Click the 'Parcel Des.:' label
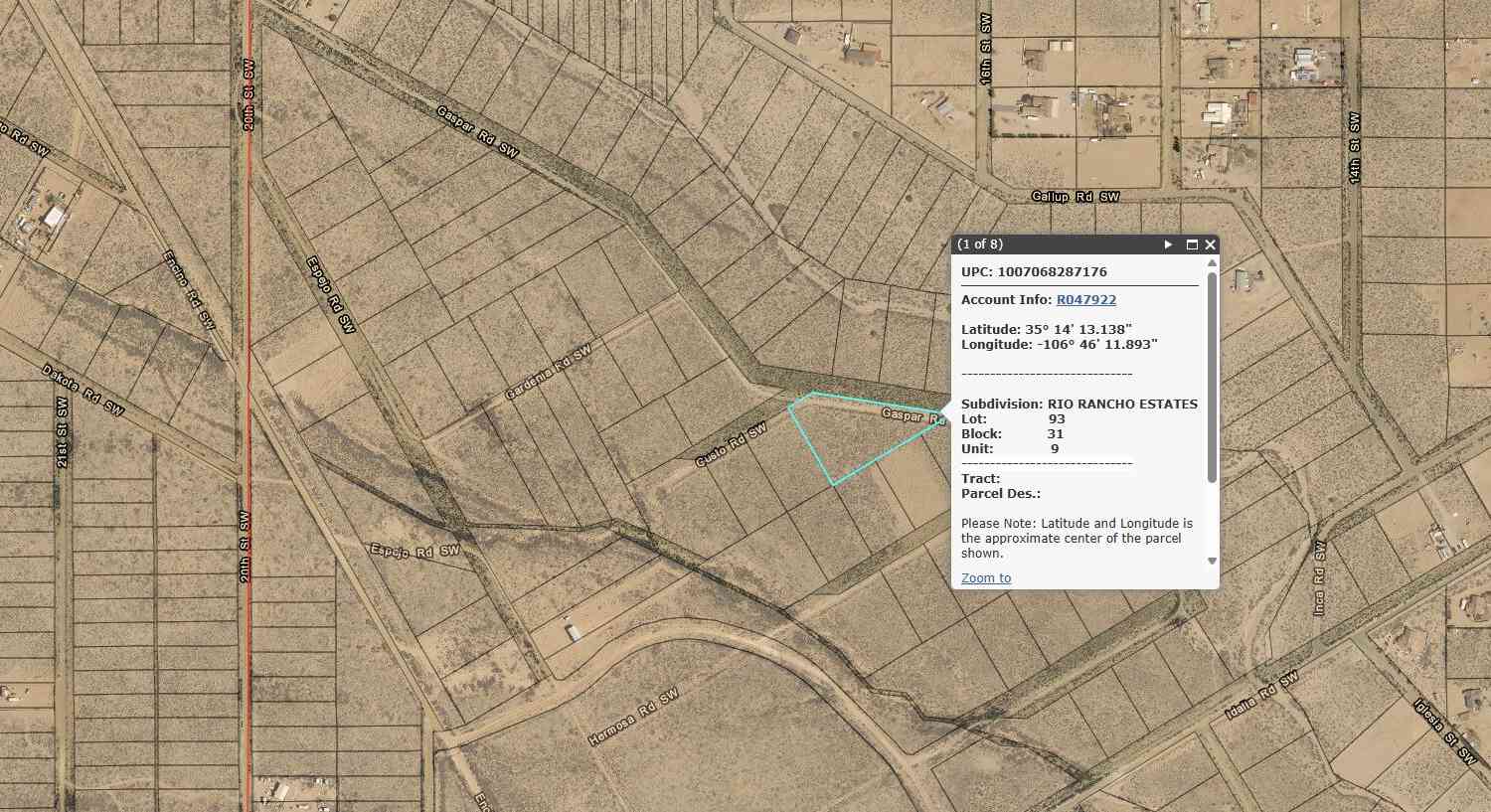The image size is (1491, 812). click(1001, 493)
